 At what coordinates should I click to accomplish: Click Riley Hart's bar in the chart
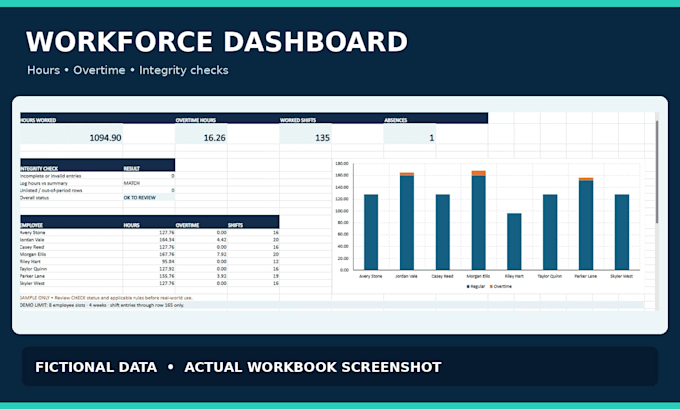tap(514, 242)
